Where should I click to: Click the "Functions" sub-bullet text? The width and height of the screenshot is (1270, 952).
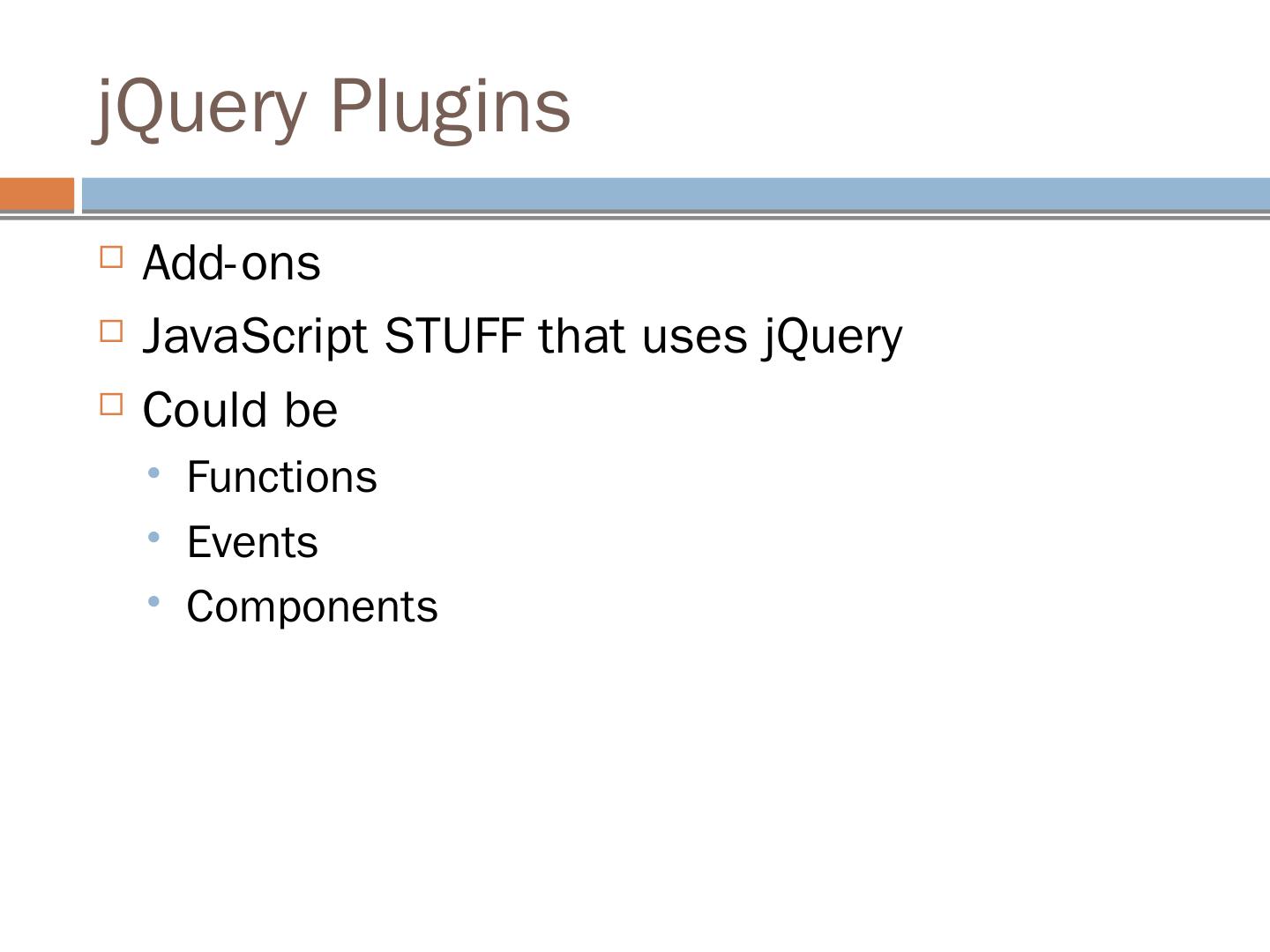(282, 477)
